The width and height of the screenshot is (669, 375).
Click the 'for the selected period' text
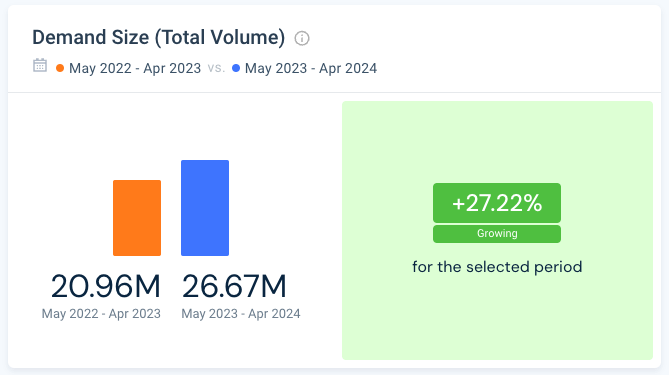tap(497, 267)
